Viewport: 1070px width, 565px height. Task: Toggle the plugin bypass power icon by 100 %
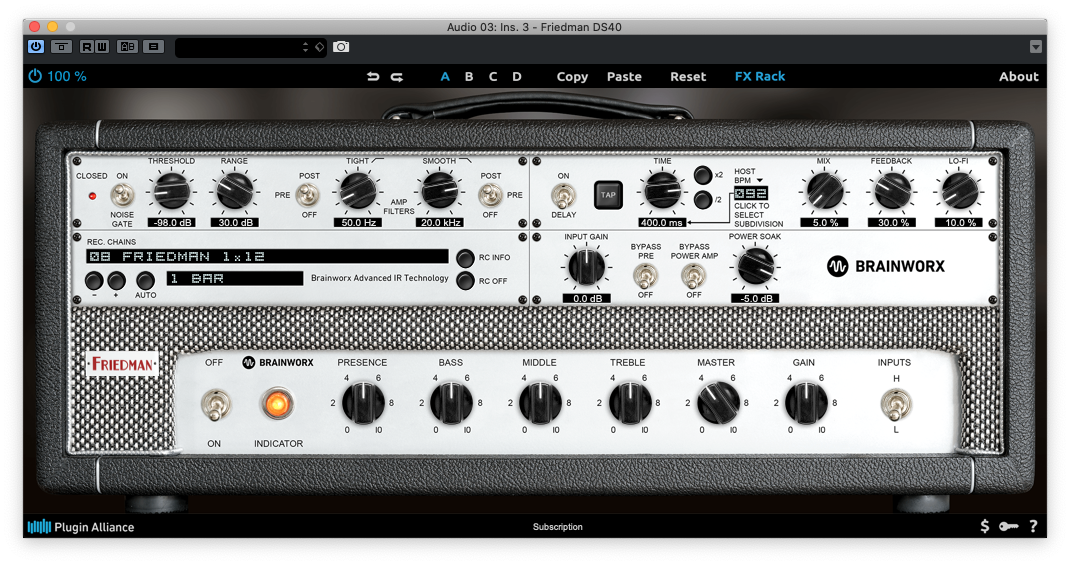coord(35,76)
